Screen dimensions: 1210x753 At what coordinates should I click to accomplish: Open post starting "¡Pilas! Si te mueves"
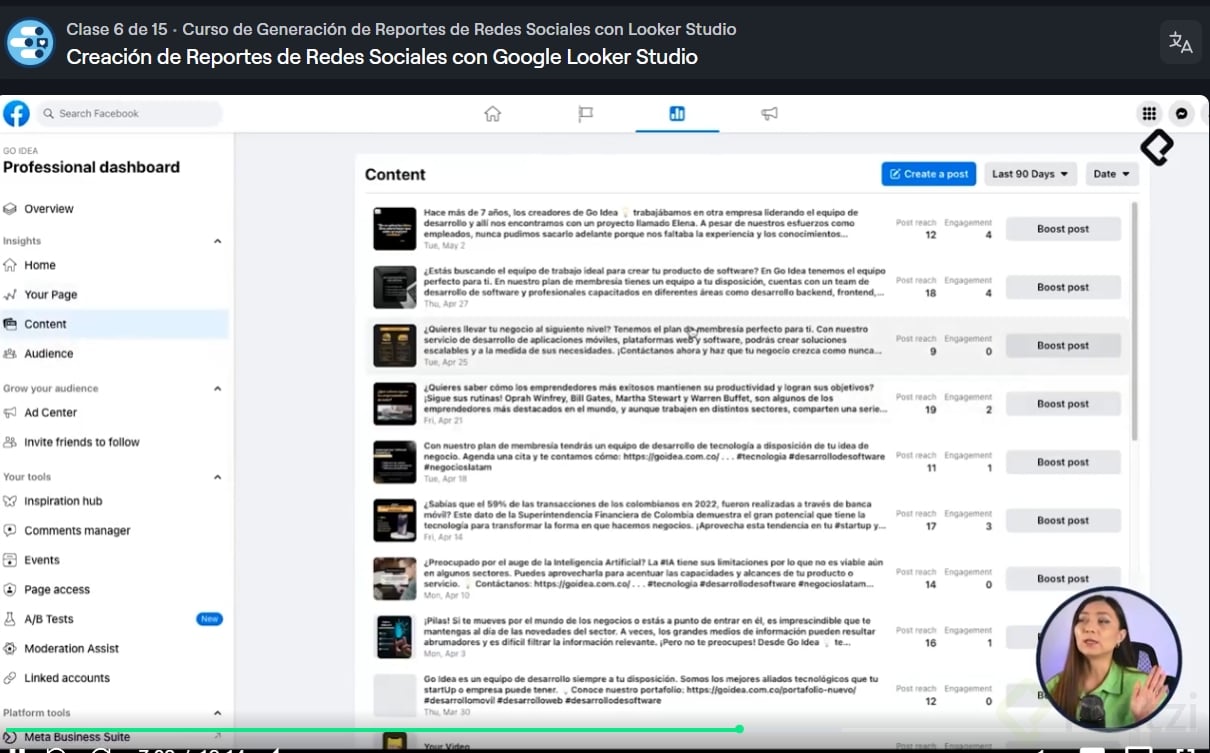point(648,631)
